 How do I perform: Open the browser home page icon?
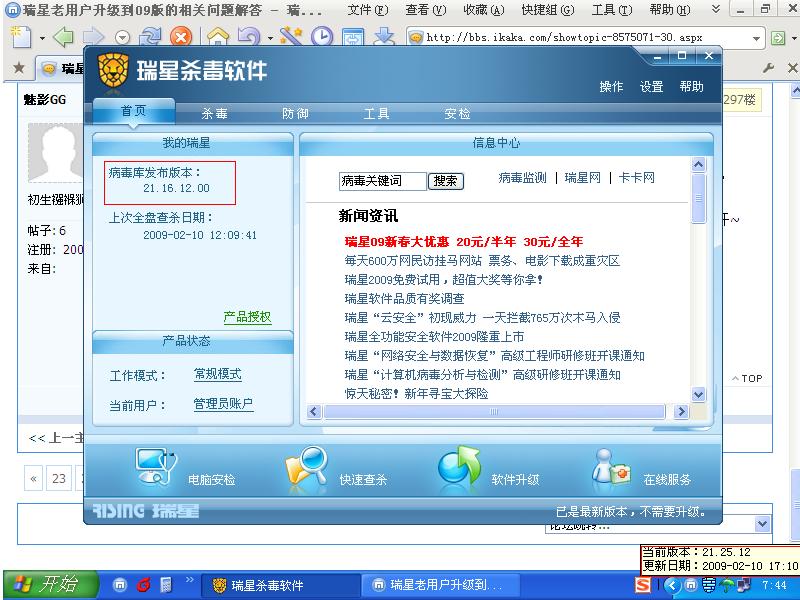tap(218, 37)
